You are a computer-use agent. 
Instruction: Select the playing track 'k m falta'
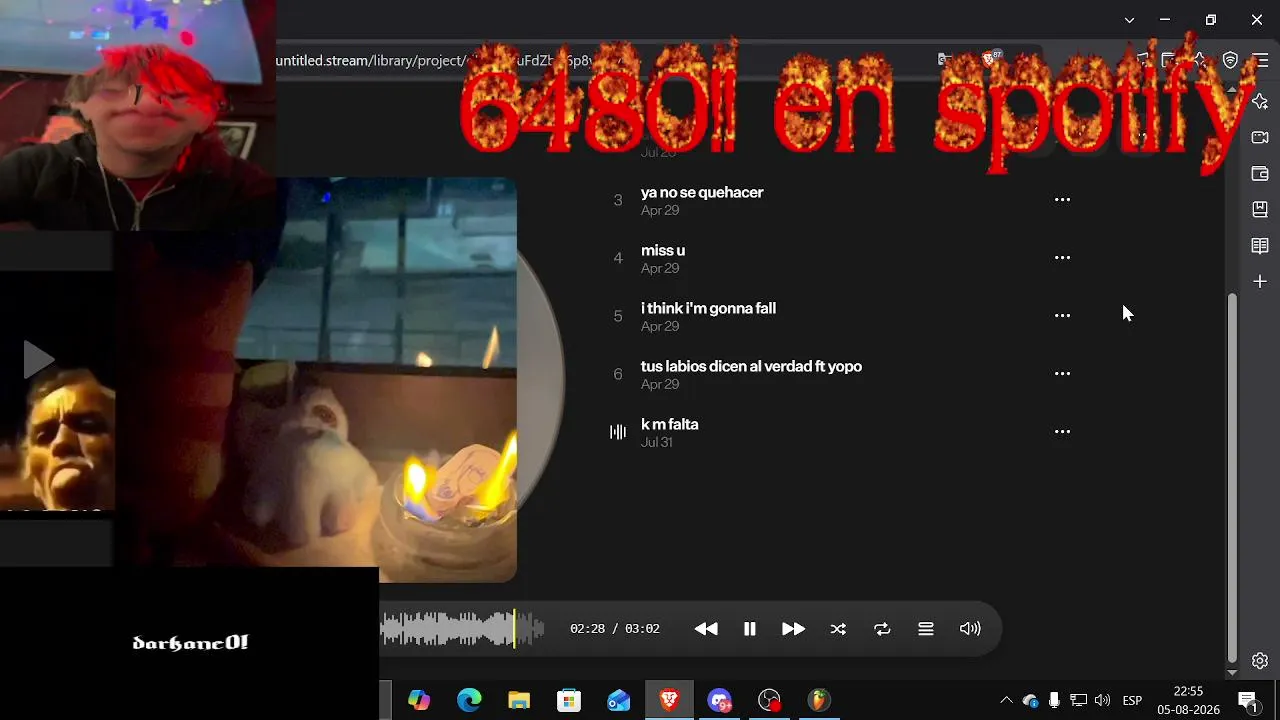670,425
